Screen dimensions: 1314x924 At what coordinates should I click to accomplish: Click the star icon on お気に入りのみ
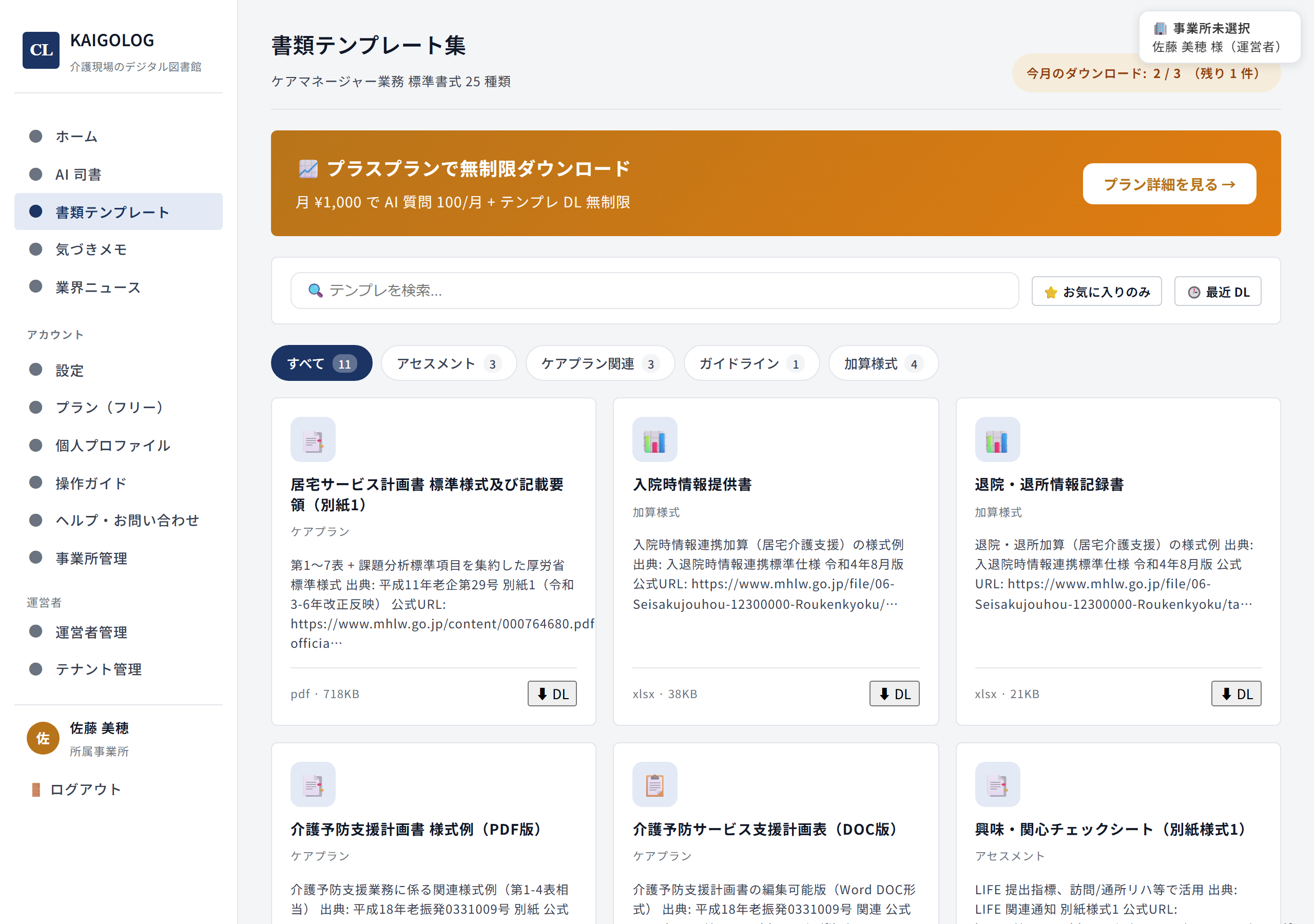click(x=1051, y=292)
